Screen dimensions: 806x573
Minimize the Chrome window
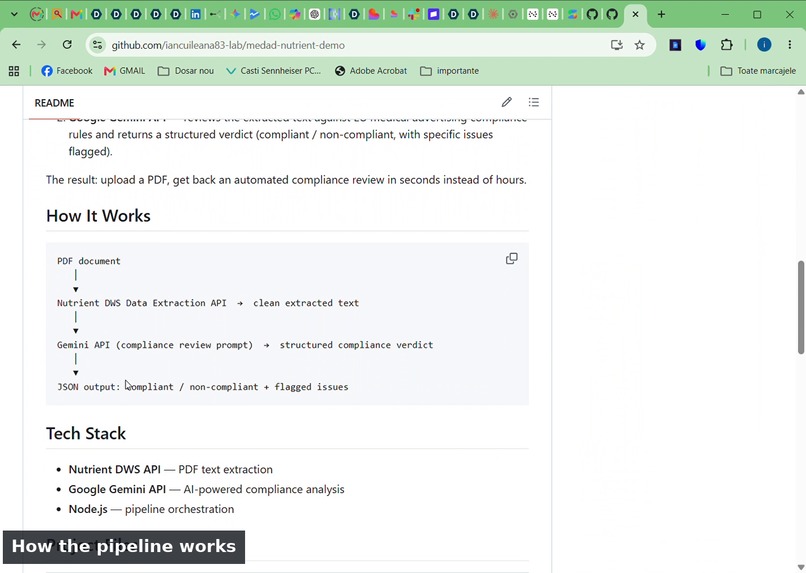(x=725, y=14)
